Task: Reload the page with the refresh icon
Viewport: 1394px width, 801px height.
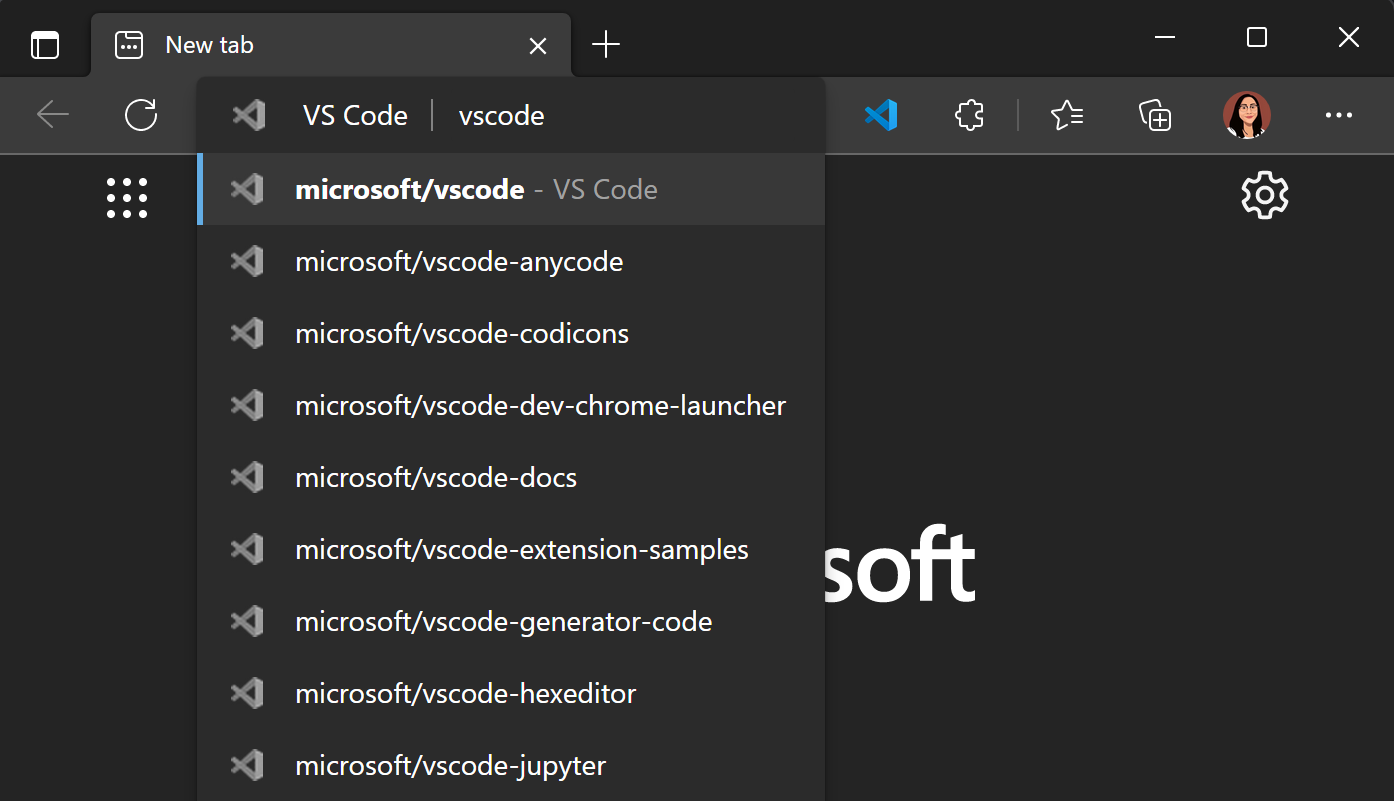Action: (x=140, y=115)
